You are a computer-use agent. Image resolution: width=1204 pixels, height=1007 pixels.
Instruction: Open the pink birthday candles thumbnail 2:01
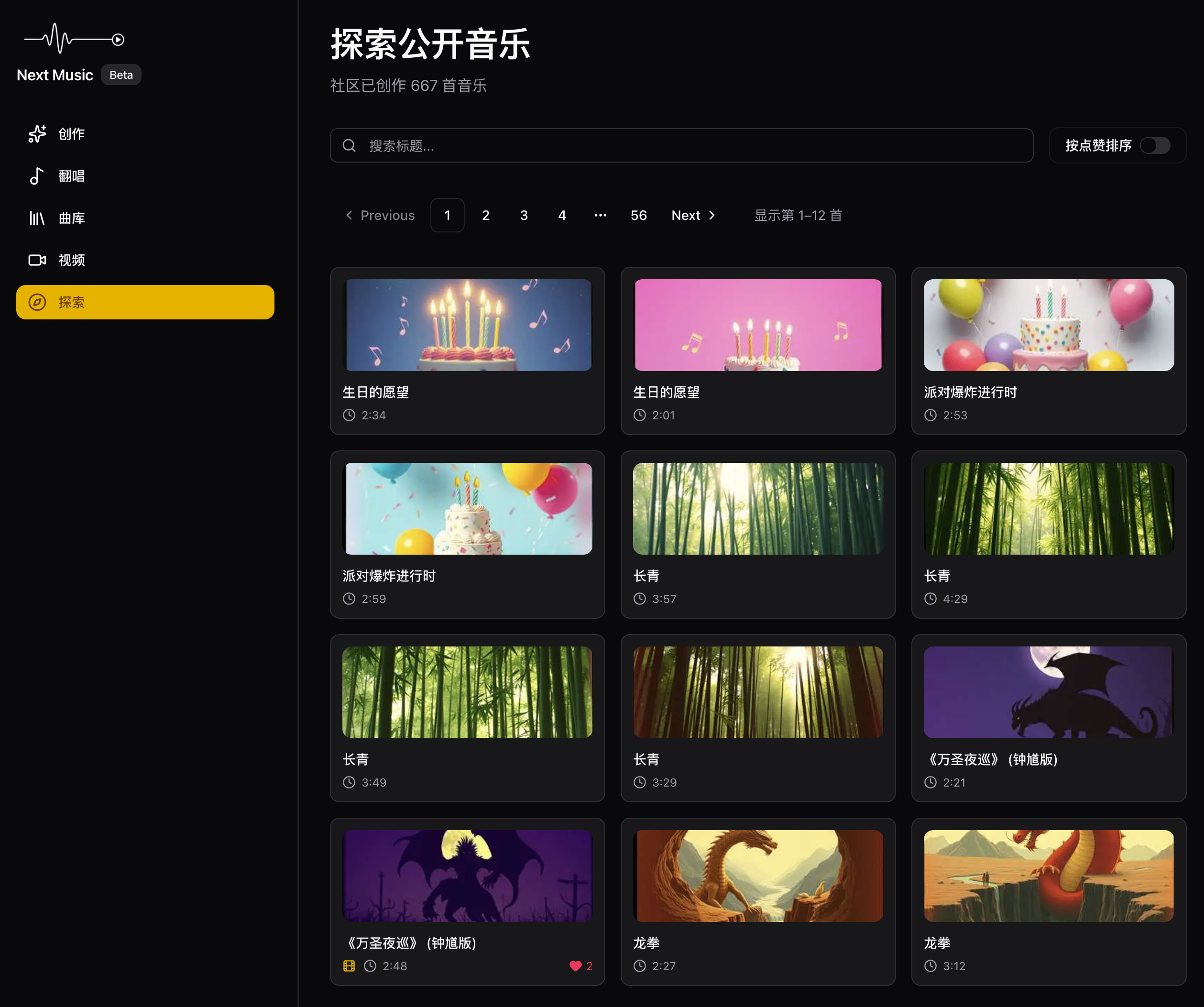[758, 325]
